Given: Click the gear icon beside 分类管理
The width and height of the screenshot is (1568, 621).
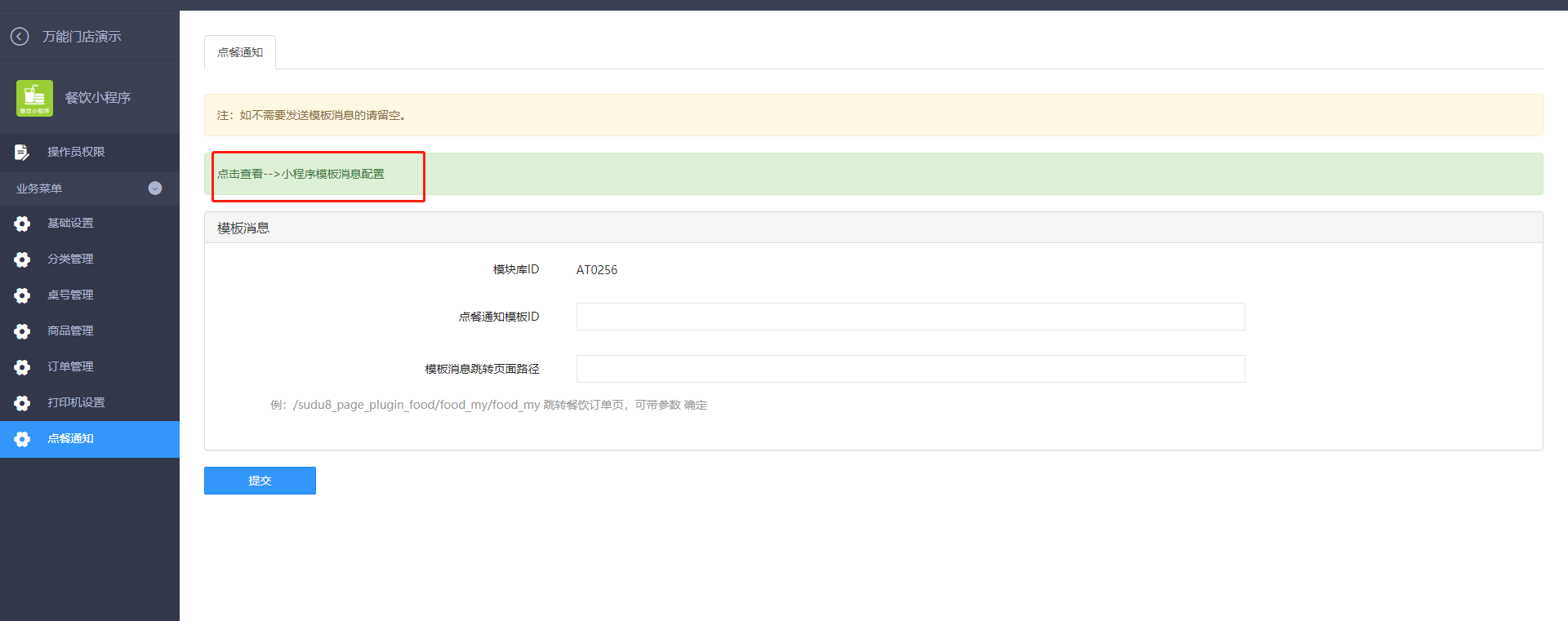Looking at the screenshot, I should [x=22, y=259].
